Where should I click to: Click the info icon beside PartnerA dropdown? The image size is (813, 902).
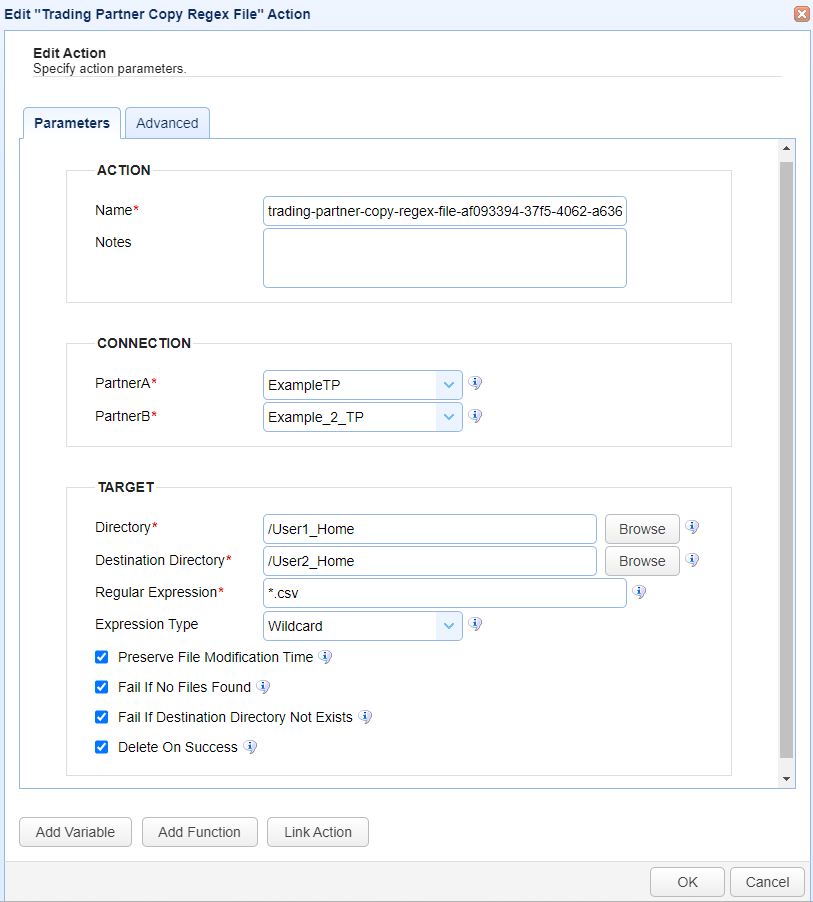476,384
